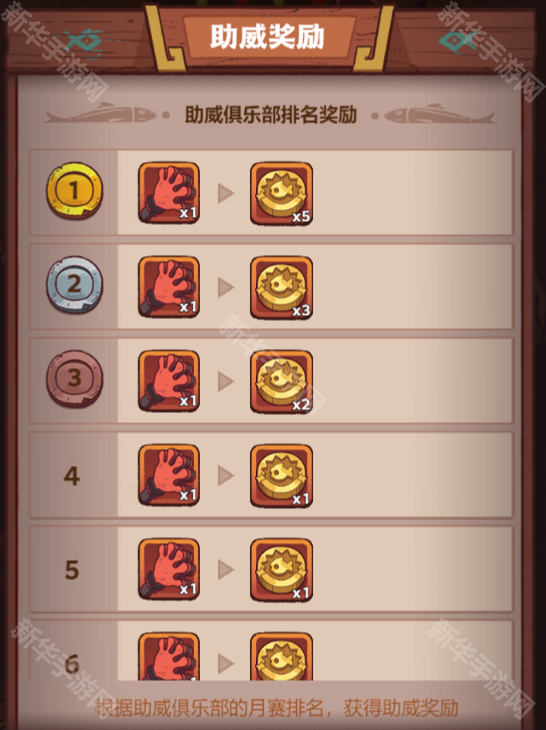Click the arrow in rank 1 row
Screen dimensions: 546x730
click(226, 193)
